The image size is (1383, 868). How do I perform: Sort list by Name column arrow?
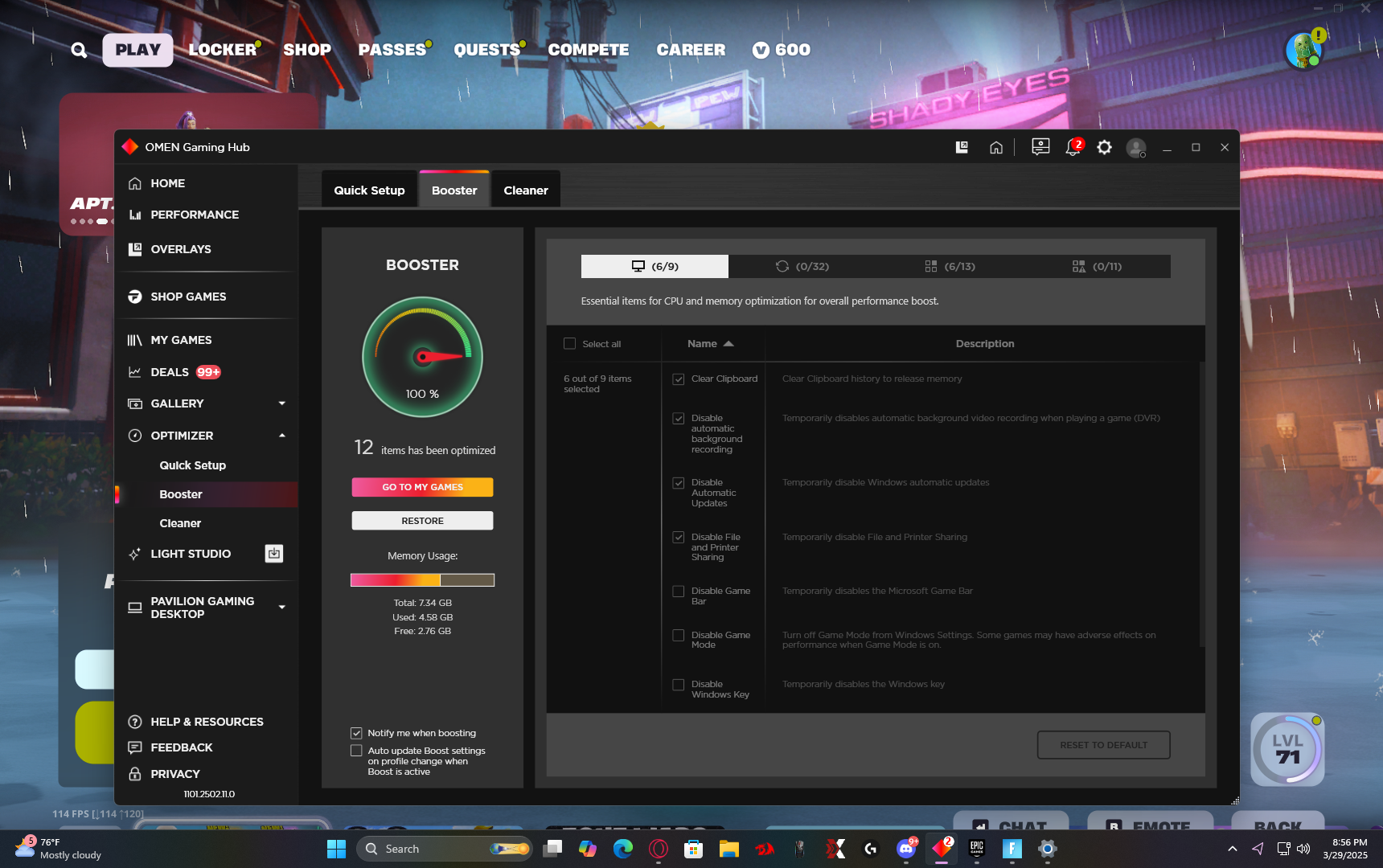tap(728, 344)
